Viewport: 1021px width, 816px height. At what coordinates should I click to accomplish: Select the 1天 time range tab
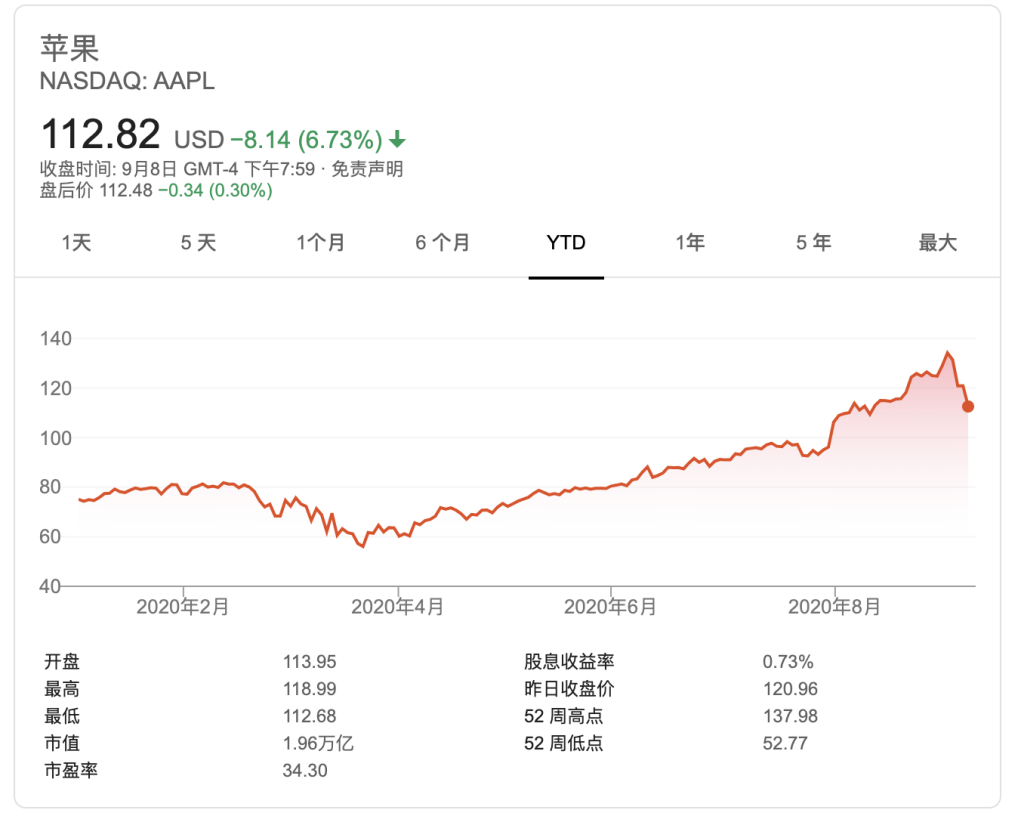point(76,243)
